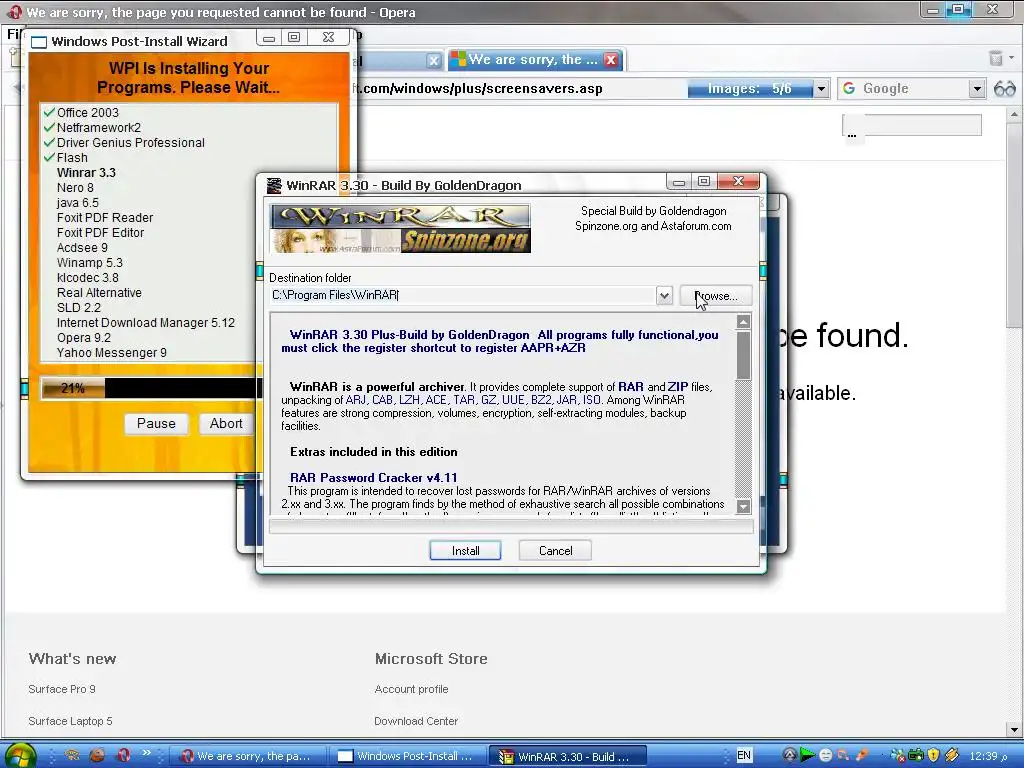Open the Google search engine dropdown

(x=977, y=89)
